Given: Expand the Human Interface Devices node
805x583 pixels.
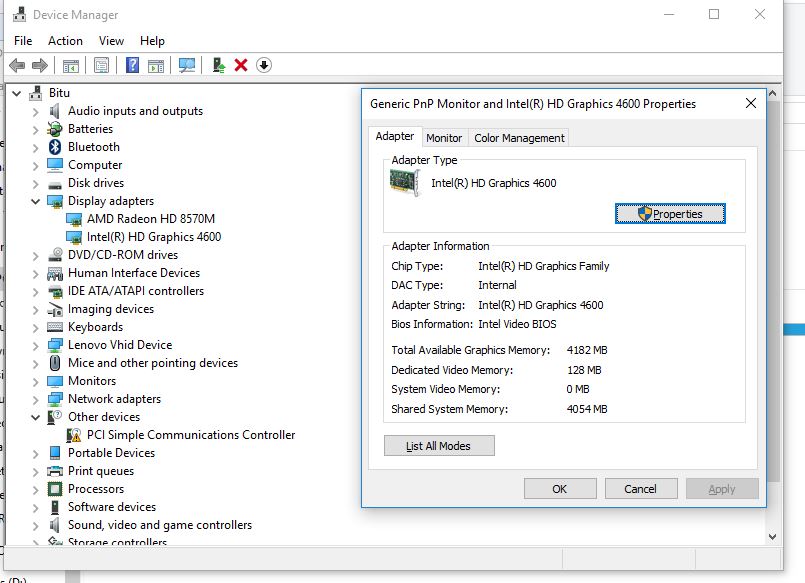Looking at the screenshot, I should coord(35,273).
